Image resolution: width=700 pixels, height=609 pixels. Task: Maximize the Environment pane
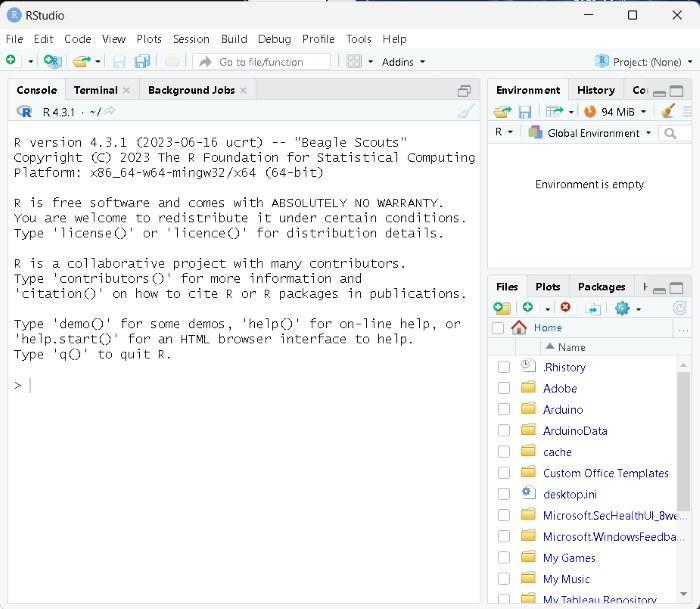tap(677, 91)
